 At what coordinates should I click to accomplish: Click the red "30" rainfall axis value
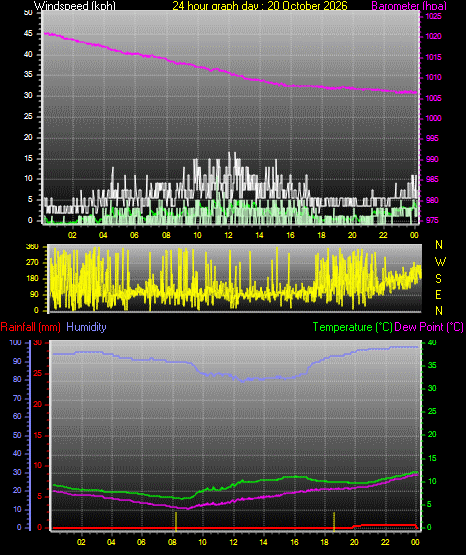(37, 342)
